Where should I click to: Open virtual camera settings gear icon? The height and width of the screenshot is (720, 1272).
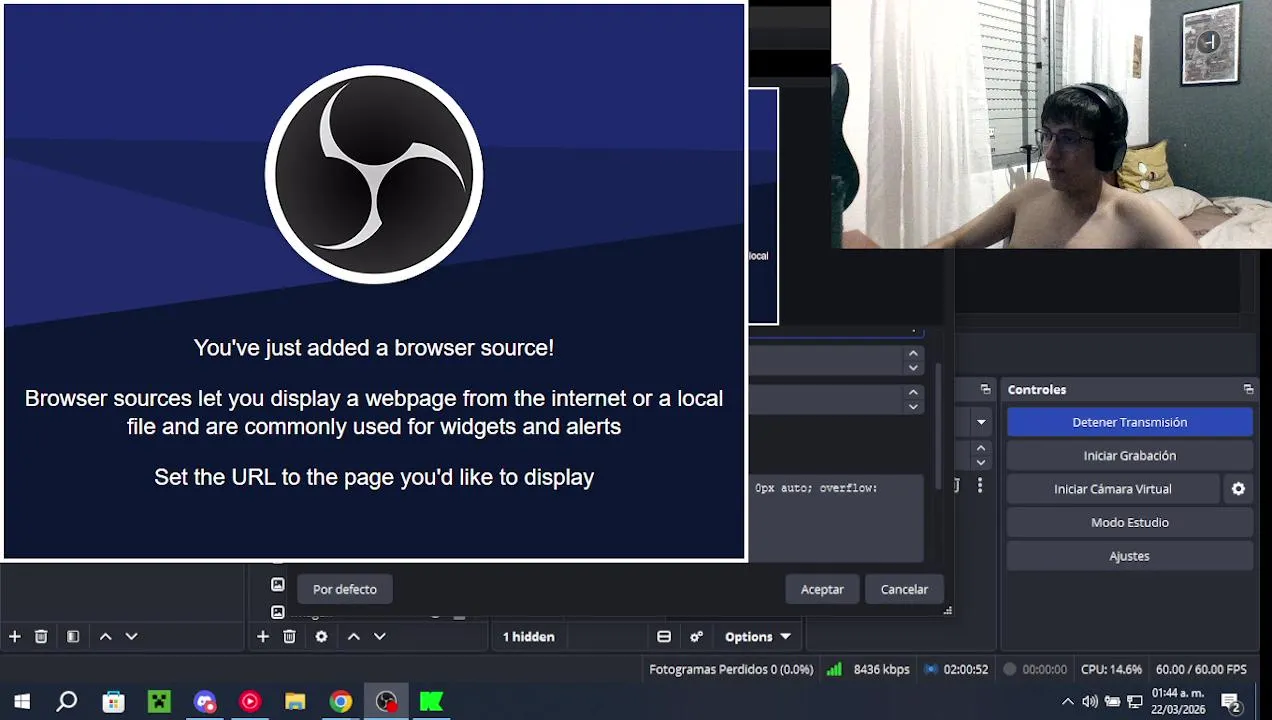click(1238, 489)
